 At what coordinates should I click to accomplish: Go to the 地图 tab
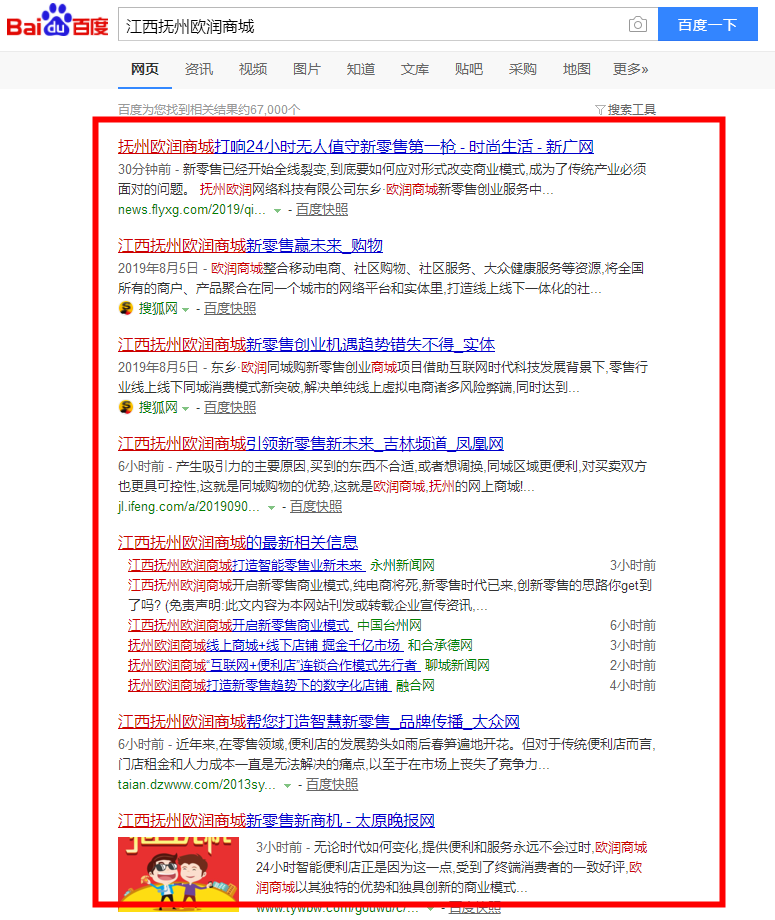click(x=576, y=69)
